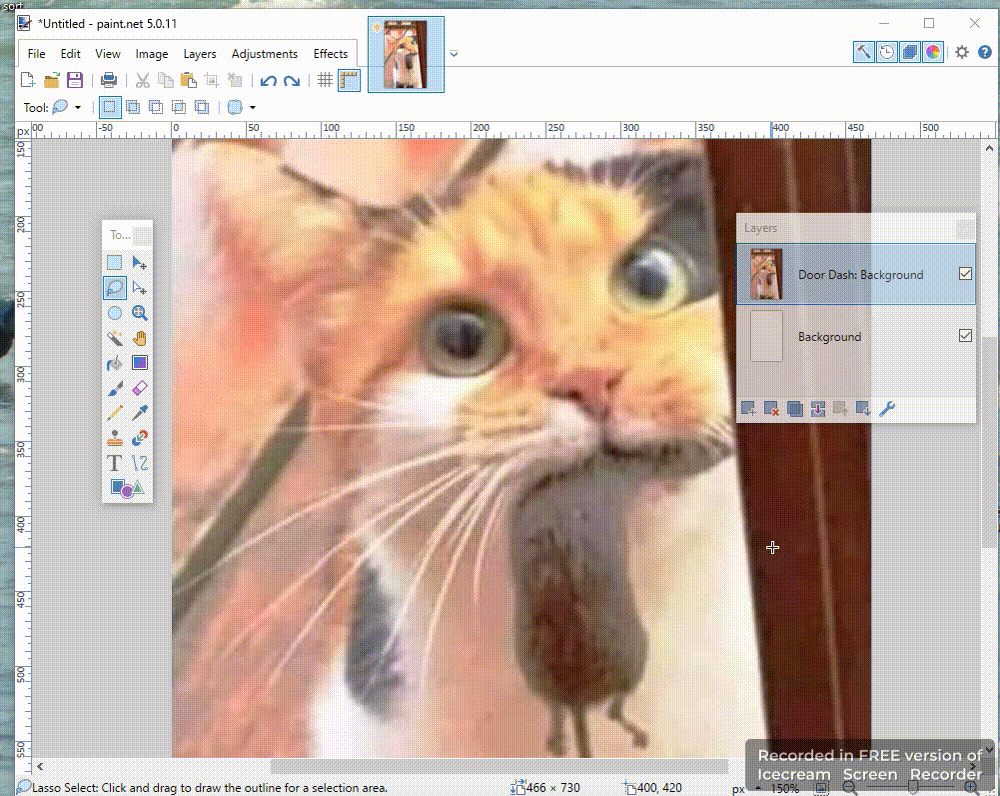Select the Text tool
Viewport: 1000px width, 796px height.
(x=114, y=463)
